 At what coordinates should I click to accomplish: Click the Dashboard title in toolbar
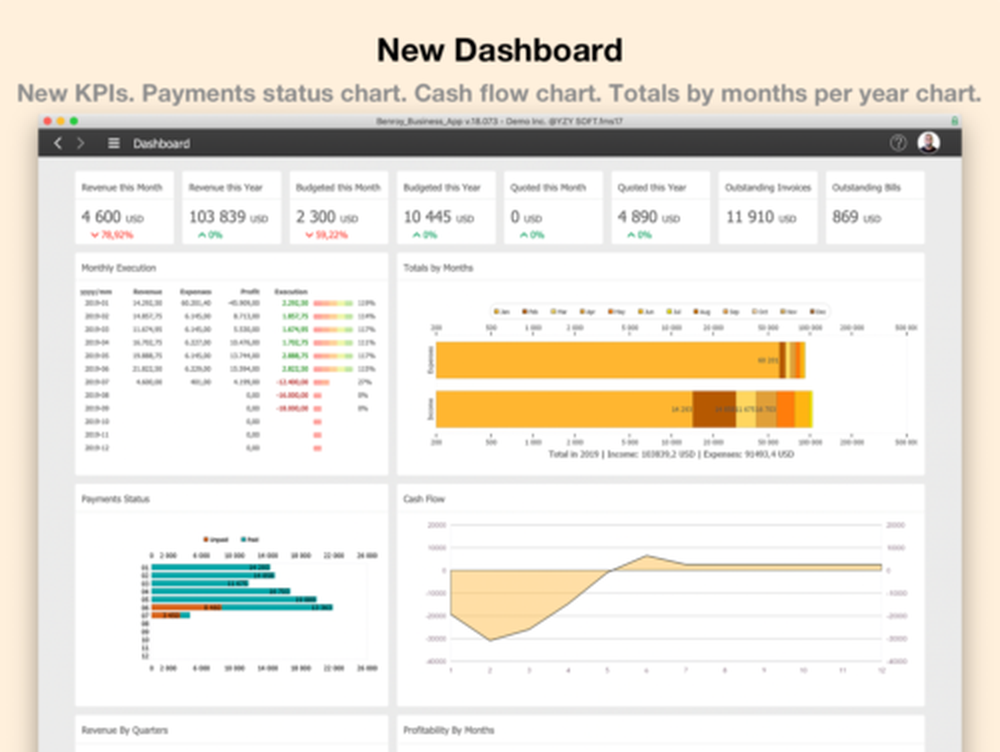click(x=161, y=144)
